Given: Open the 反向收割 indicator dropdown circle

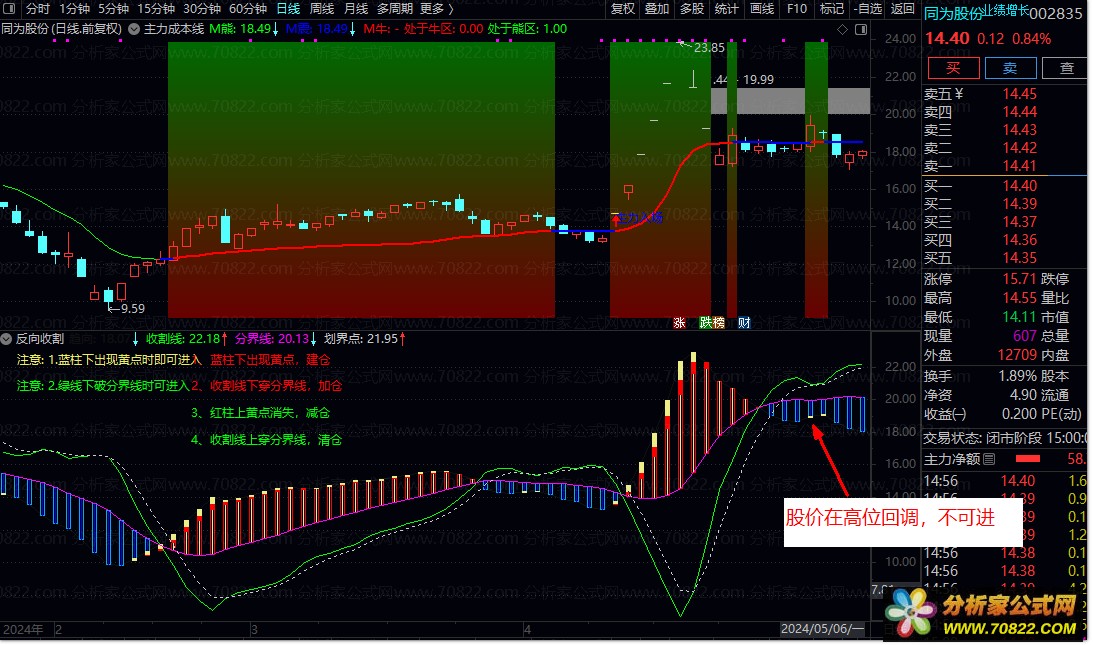Looking at the screenshot, I should [x=6, y=339].
